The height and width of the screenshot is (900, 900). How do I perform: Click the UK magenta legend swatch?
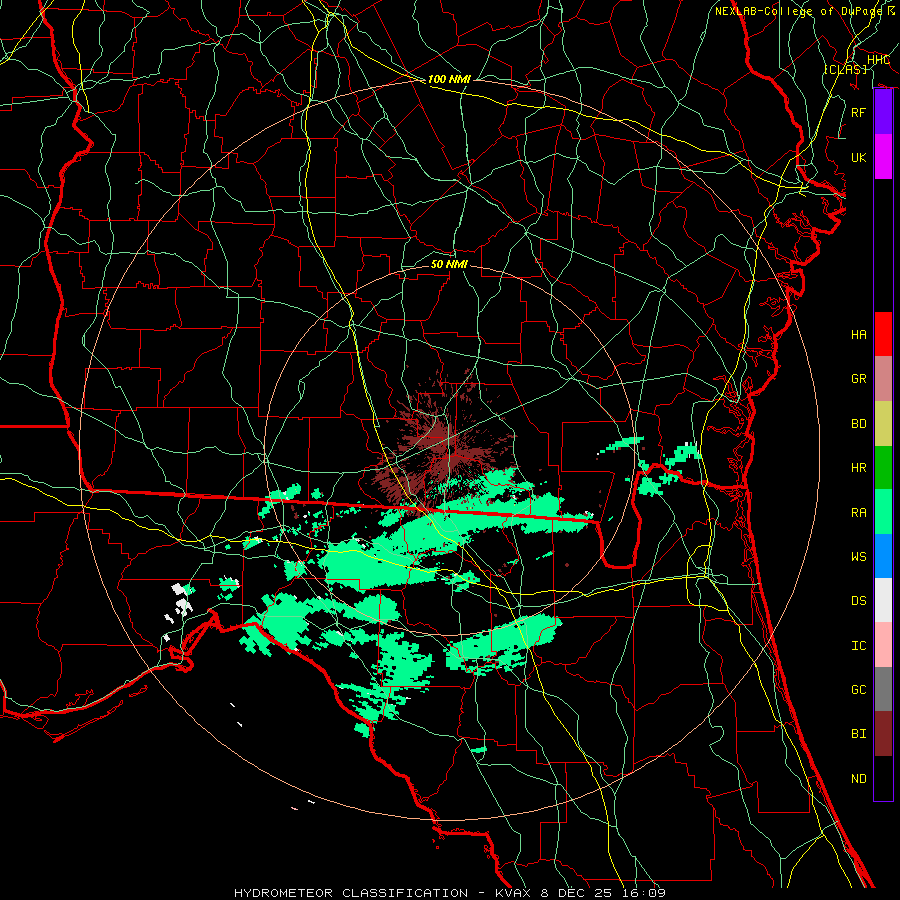(883, 157)
